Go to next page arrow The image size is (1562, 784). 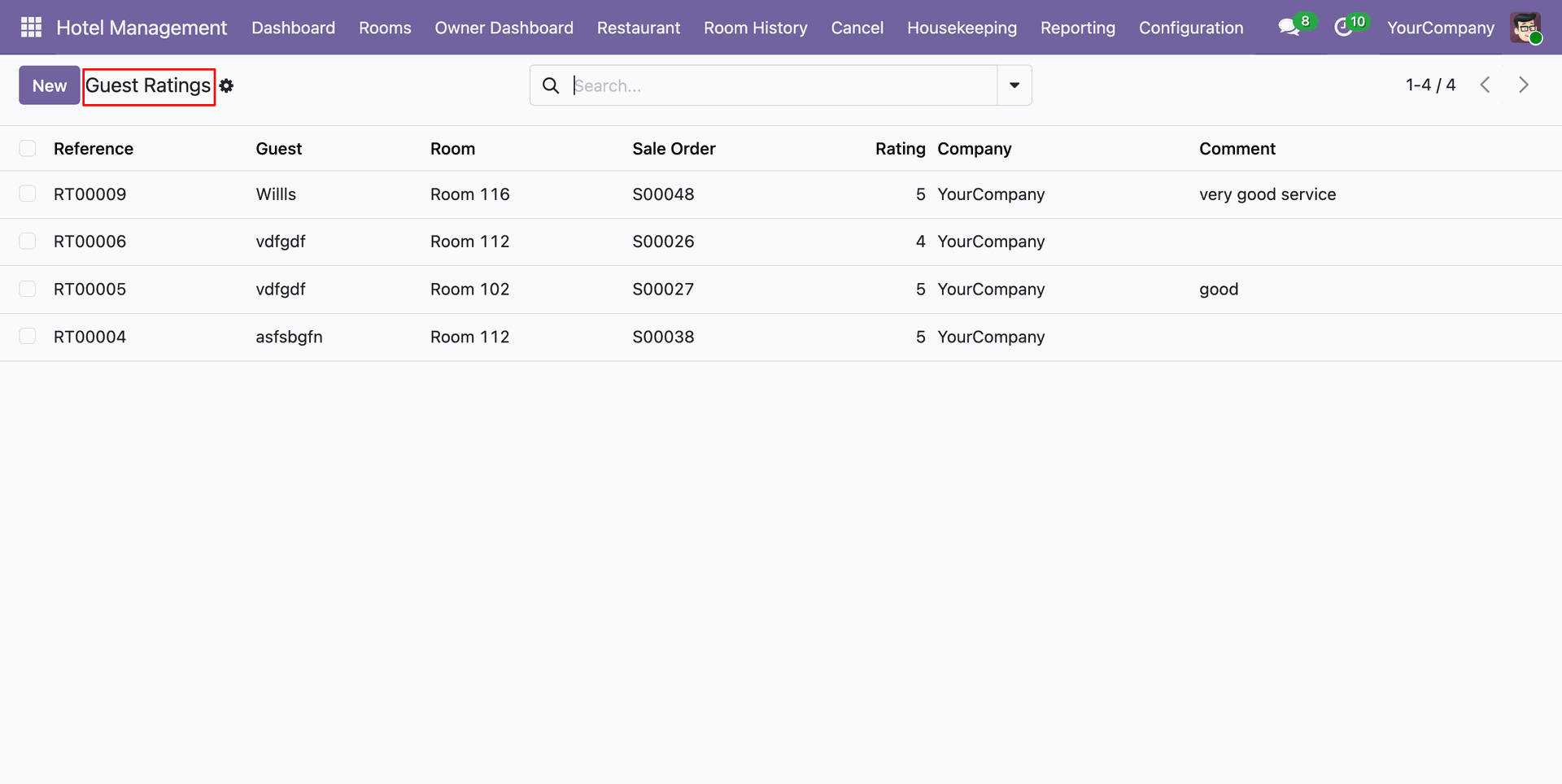click(x=1524, y=85)
